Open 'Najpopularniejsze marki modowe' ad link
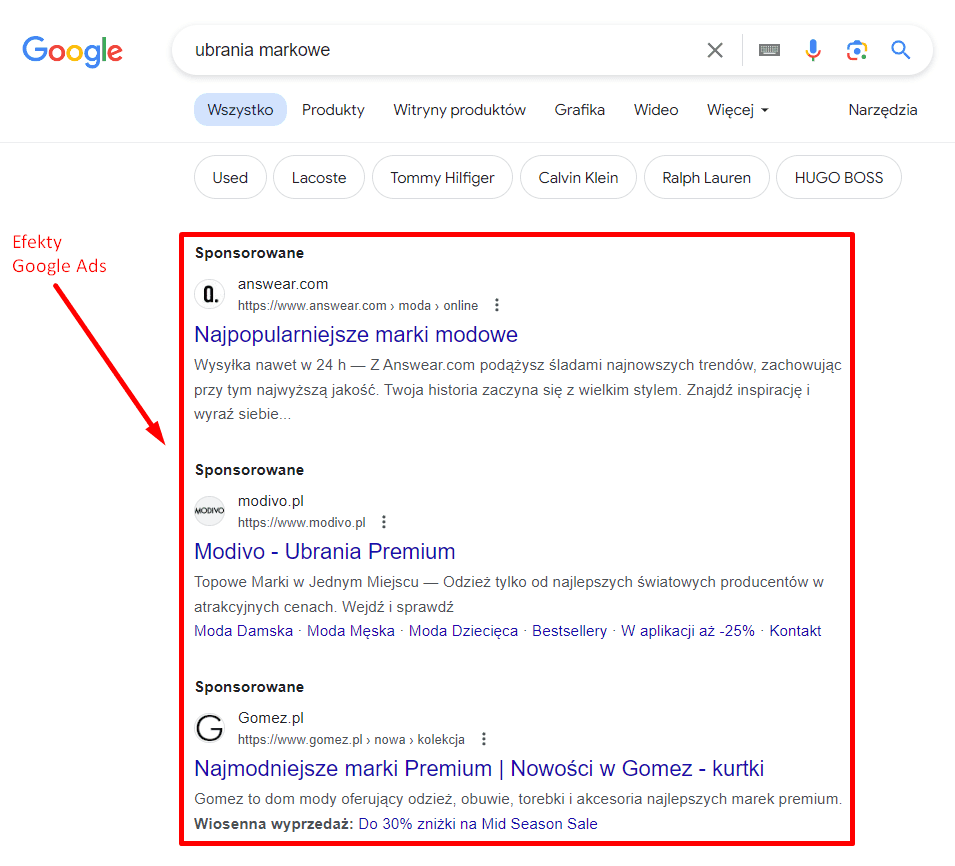The width and height of the screenshot is (955, 866). [356, 334]
